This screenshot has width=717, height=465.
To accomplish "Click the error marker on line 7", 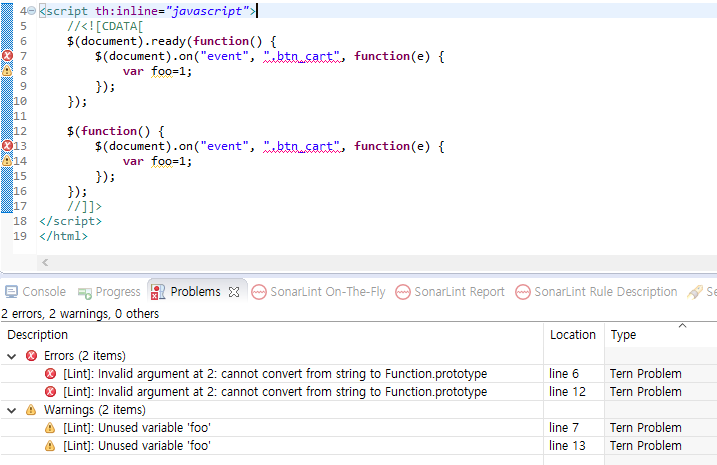I will pyautogui.click(x=7, y=56).
